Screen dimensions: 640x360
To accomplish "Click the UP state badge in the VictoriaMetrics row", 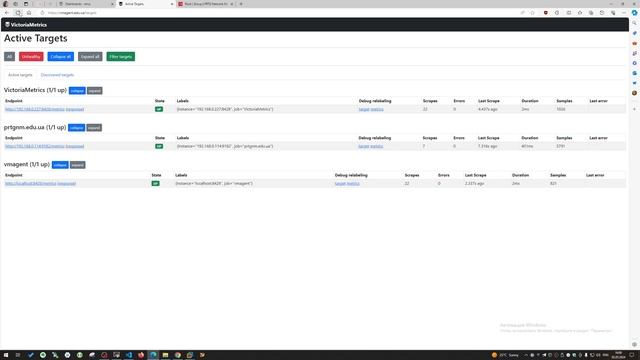I will [159, 109].
